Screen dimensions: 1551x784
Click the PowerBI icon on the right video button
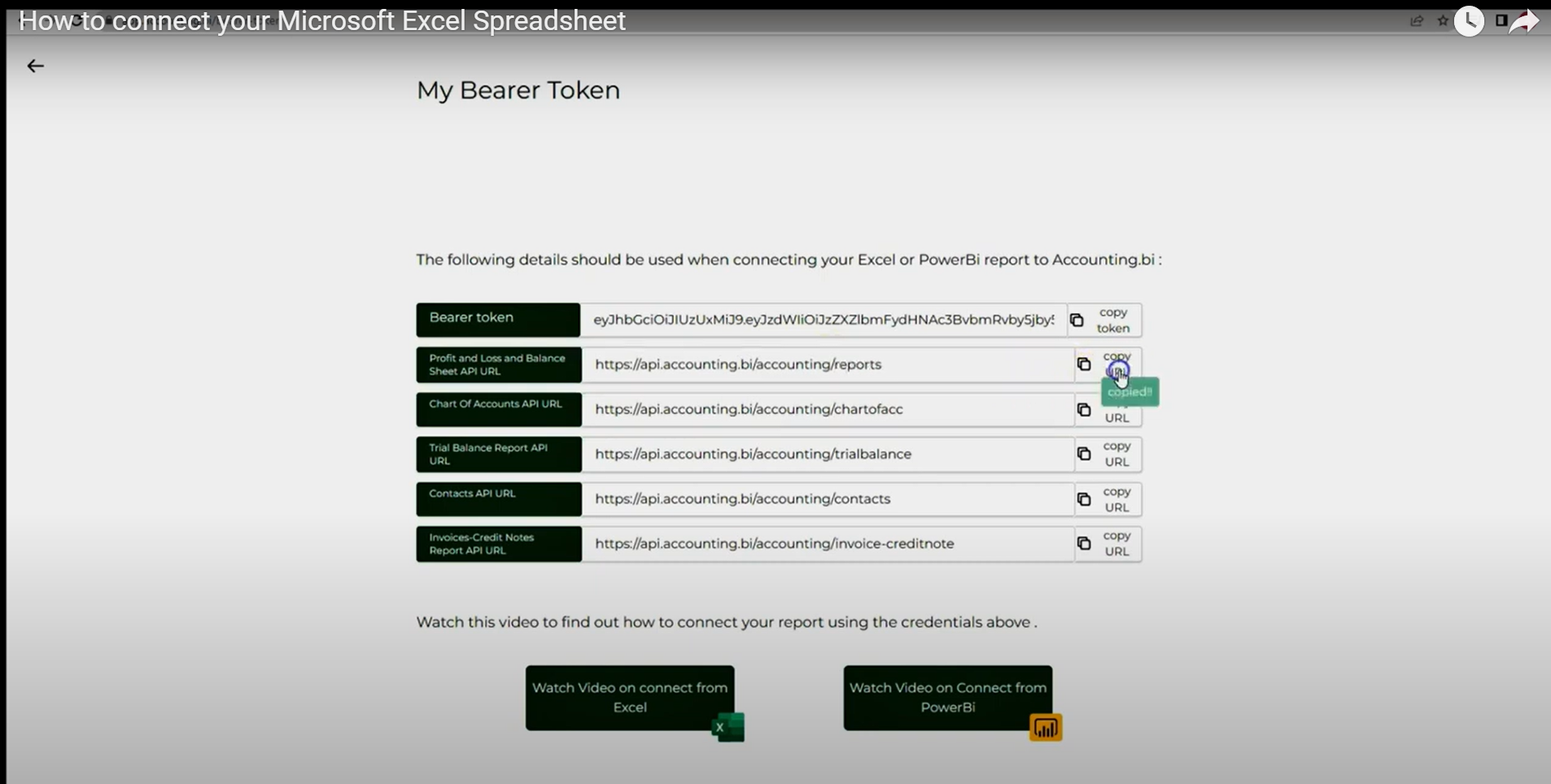1046,727
